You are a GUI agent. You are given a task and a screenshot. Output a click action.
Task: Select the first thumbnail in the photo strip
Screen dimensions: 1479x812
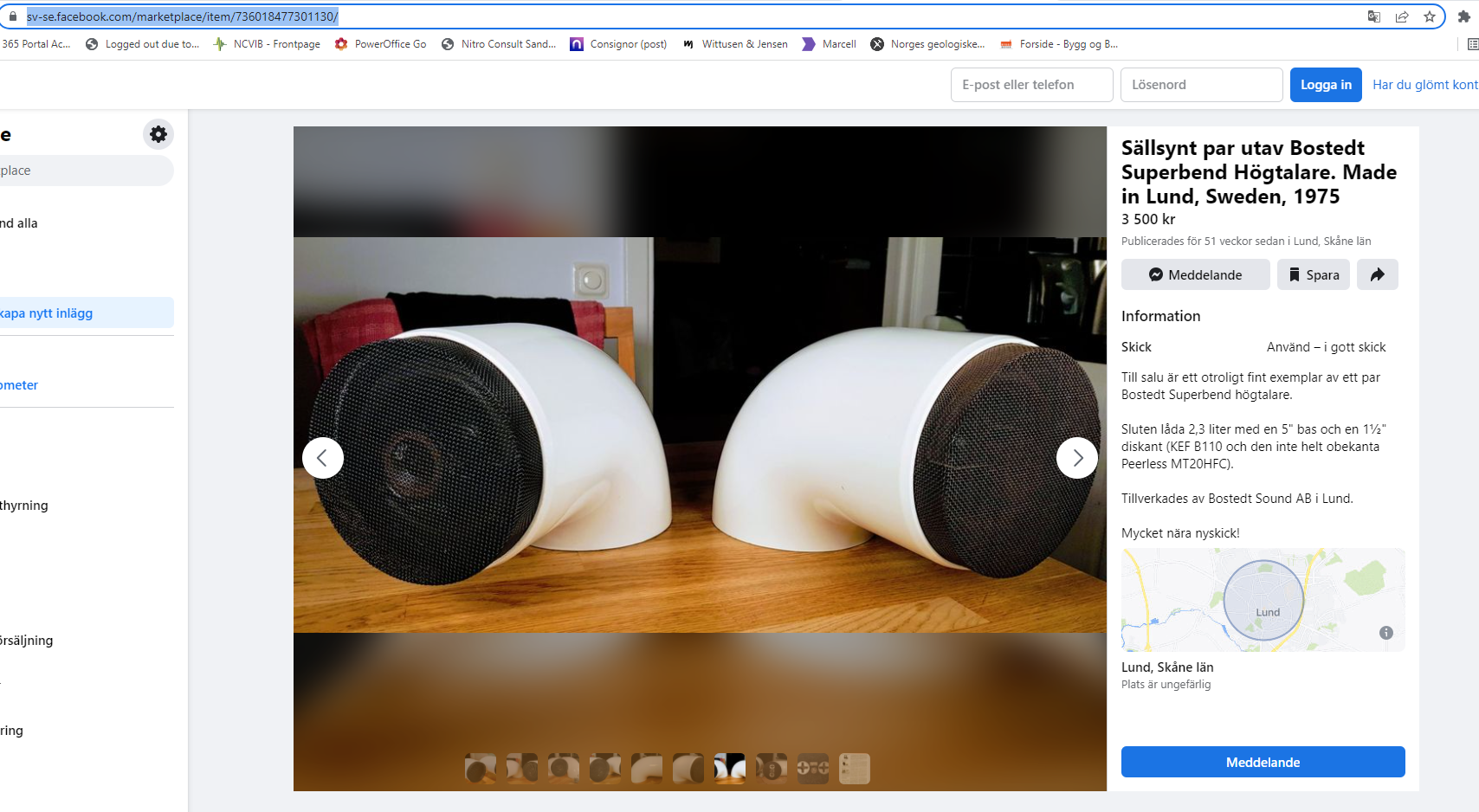[481, 768]
